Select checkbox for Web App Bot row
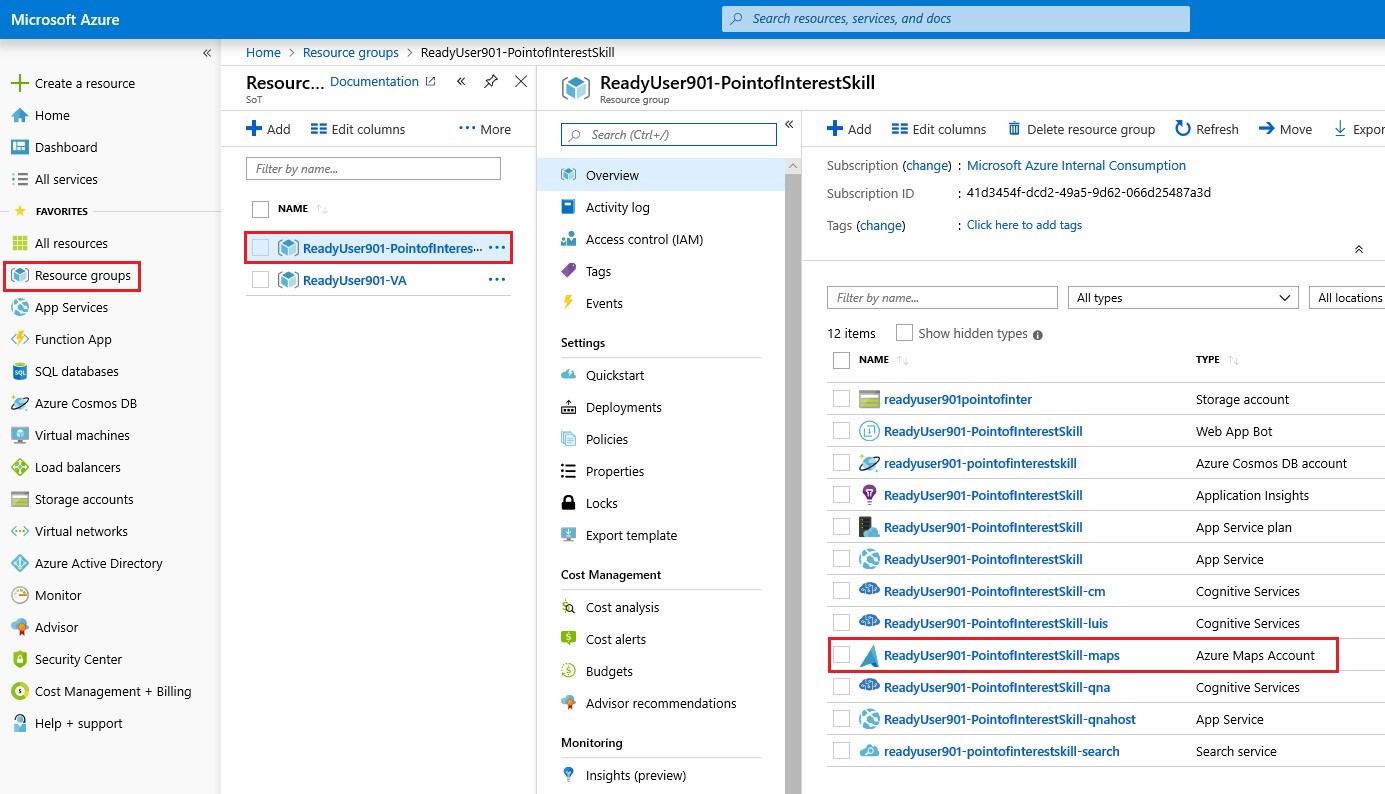 841,431
